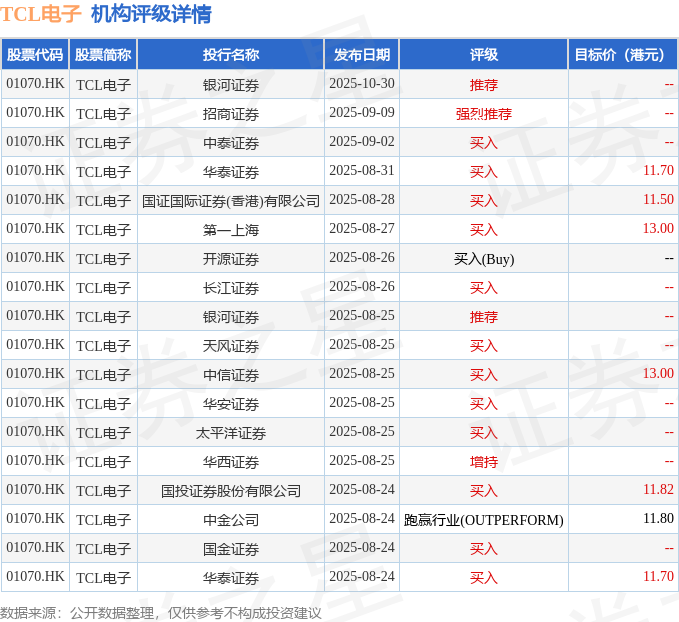Click the 长江证券 cell
The width and height of the screenshot is (679, 622).
pos(231,288)
